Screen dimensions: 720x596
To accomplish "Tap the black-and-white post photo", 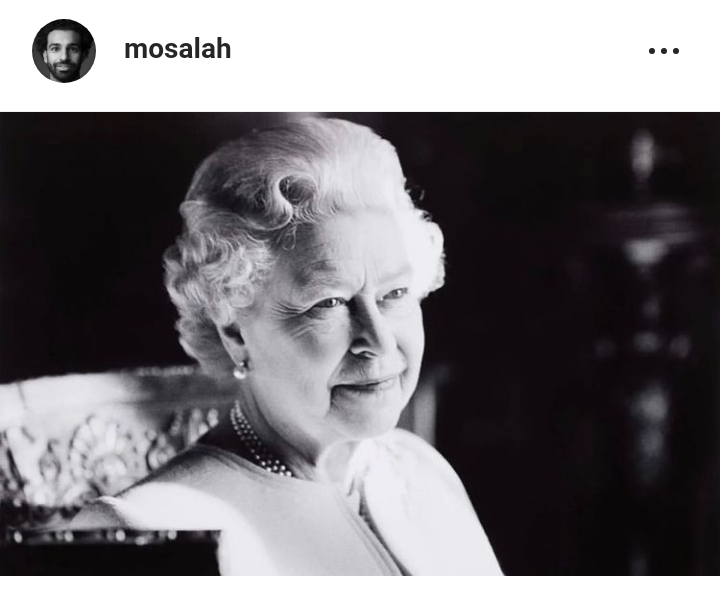I will click(x=360, y=343).
